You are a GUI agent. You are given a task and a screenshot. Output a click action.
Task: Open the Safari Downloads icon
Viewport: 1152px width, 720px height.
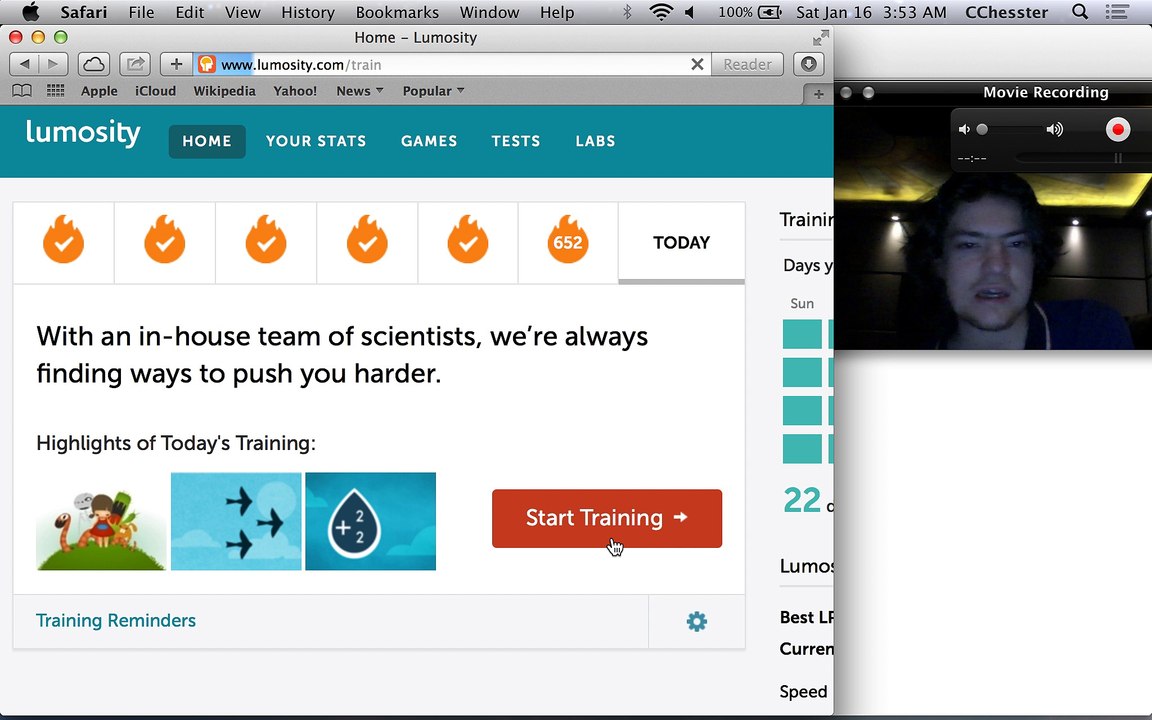pos(808,64)
